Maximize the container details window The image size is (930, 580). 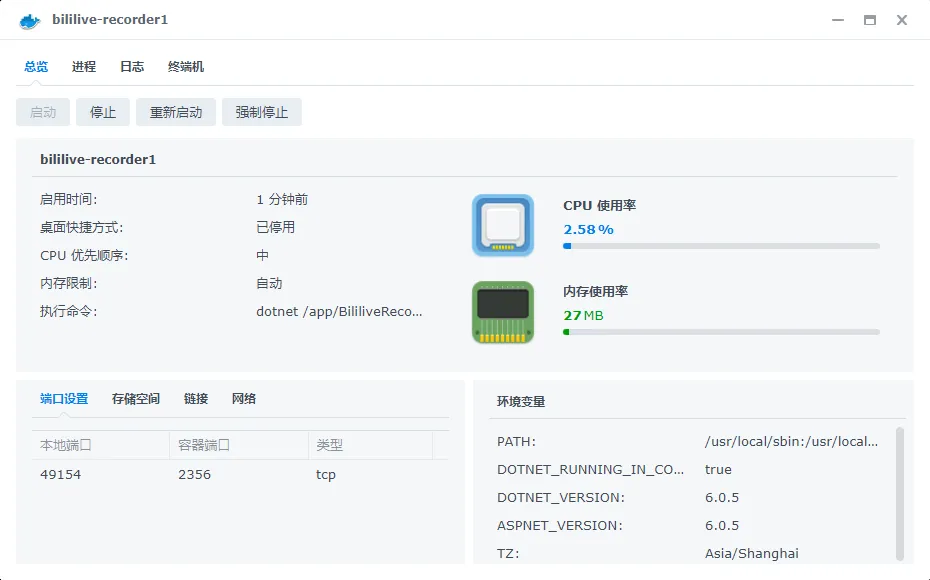pos(869,20)
